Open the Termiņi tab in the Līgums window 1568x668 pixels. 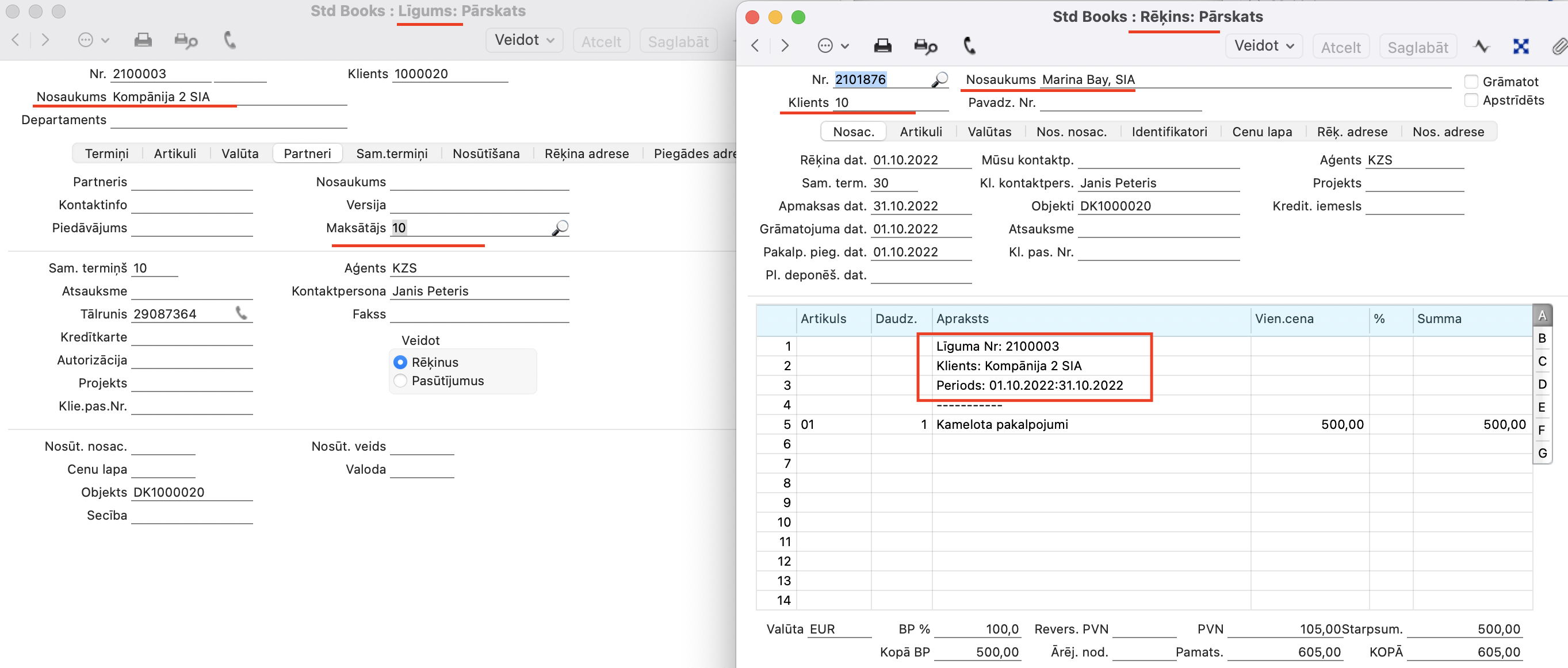click(106, 154)
